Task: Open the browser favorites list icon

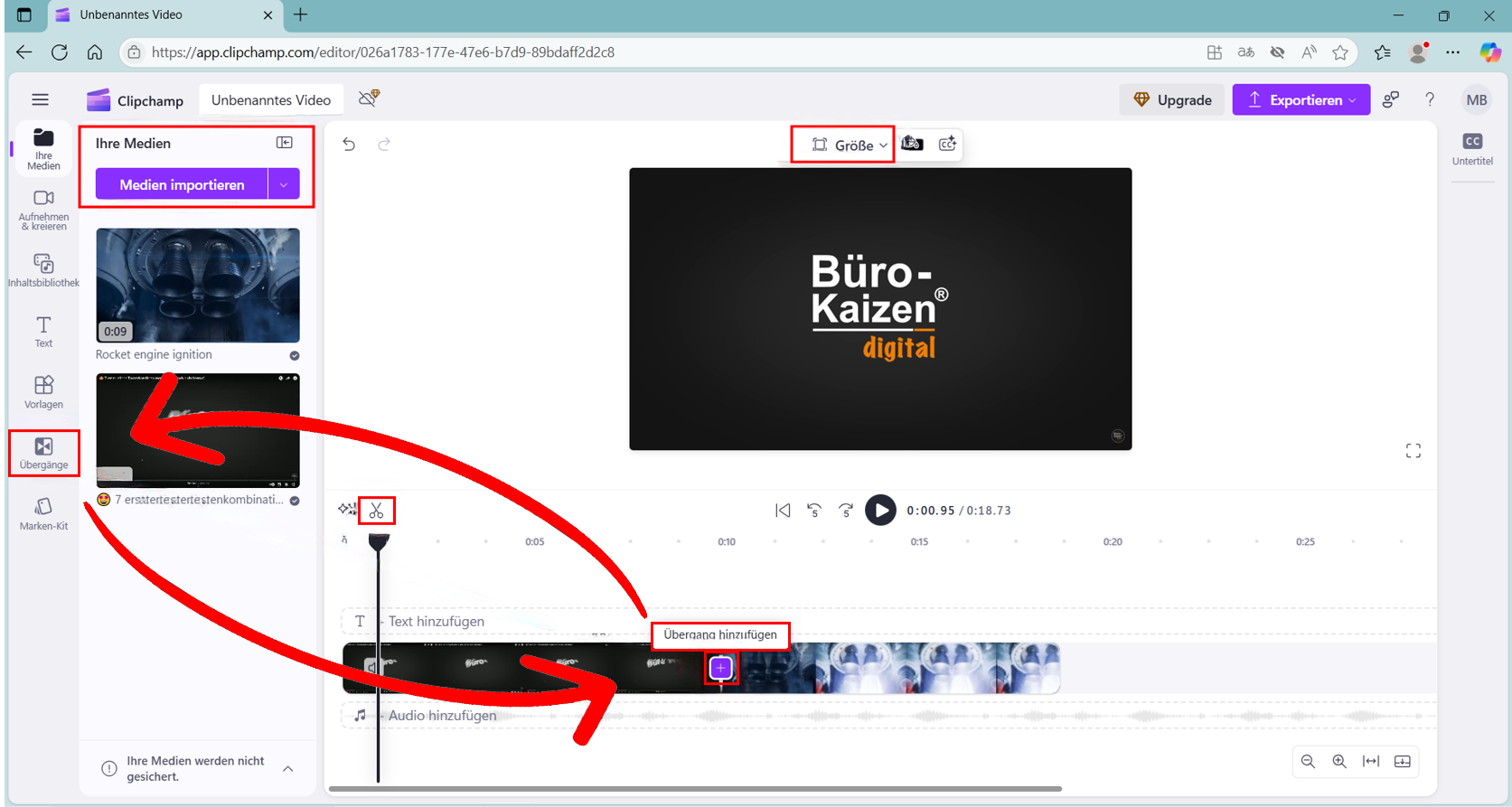Action: [1382, 52]
